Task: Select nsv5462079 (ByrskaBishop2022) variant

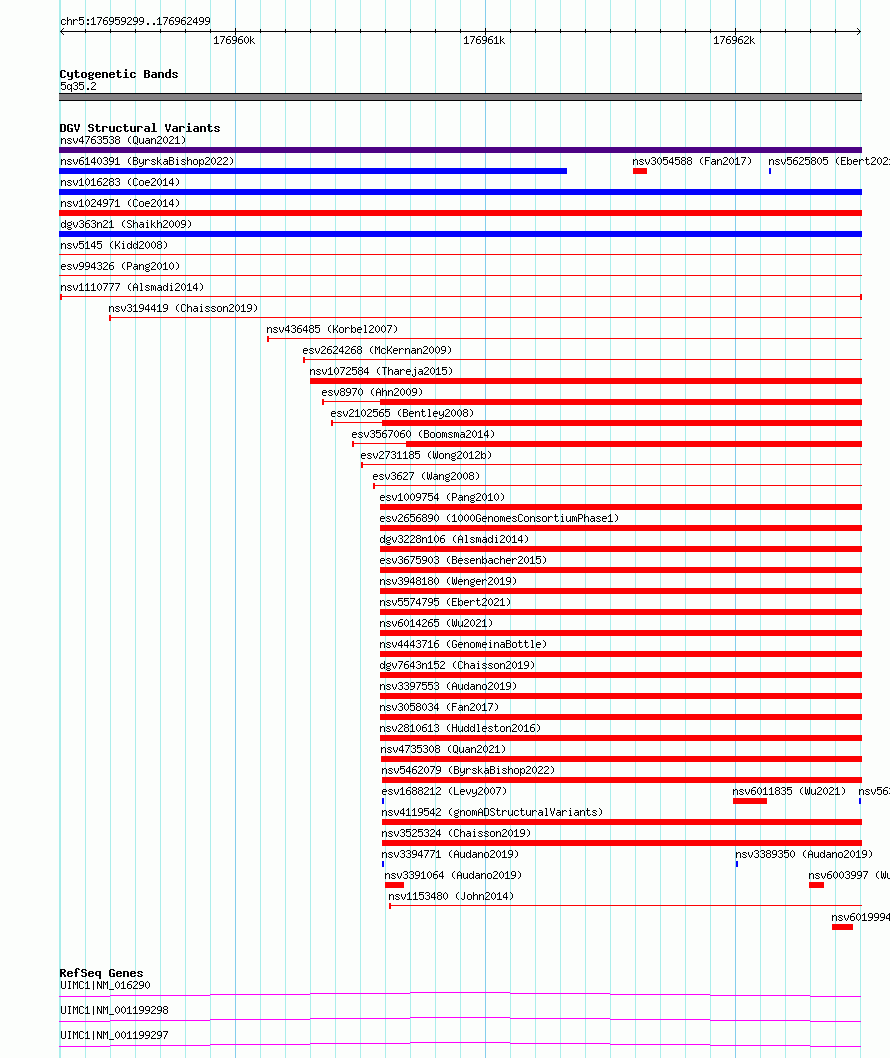Action: coord(468,769)
